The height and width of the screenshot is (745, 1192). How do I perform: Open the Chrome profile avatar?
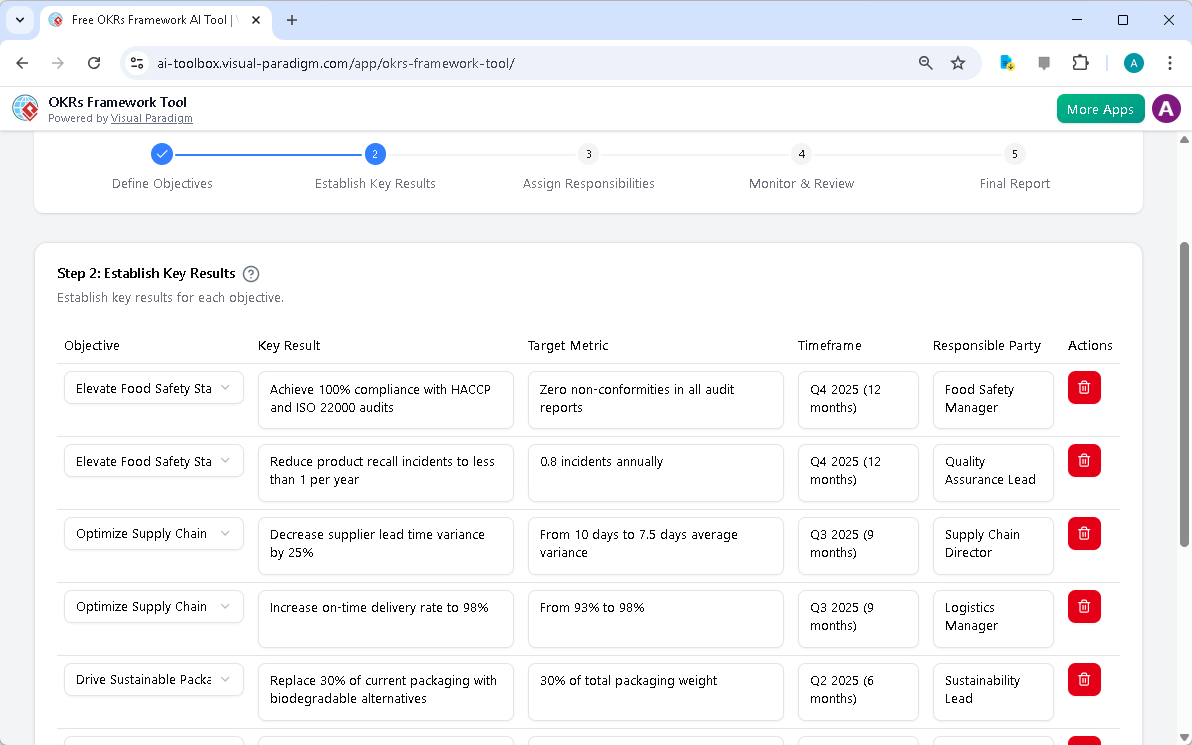1133,62
